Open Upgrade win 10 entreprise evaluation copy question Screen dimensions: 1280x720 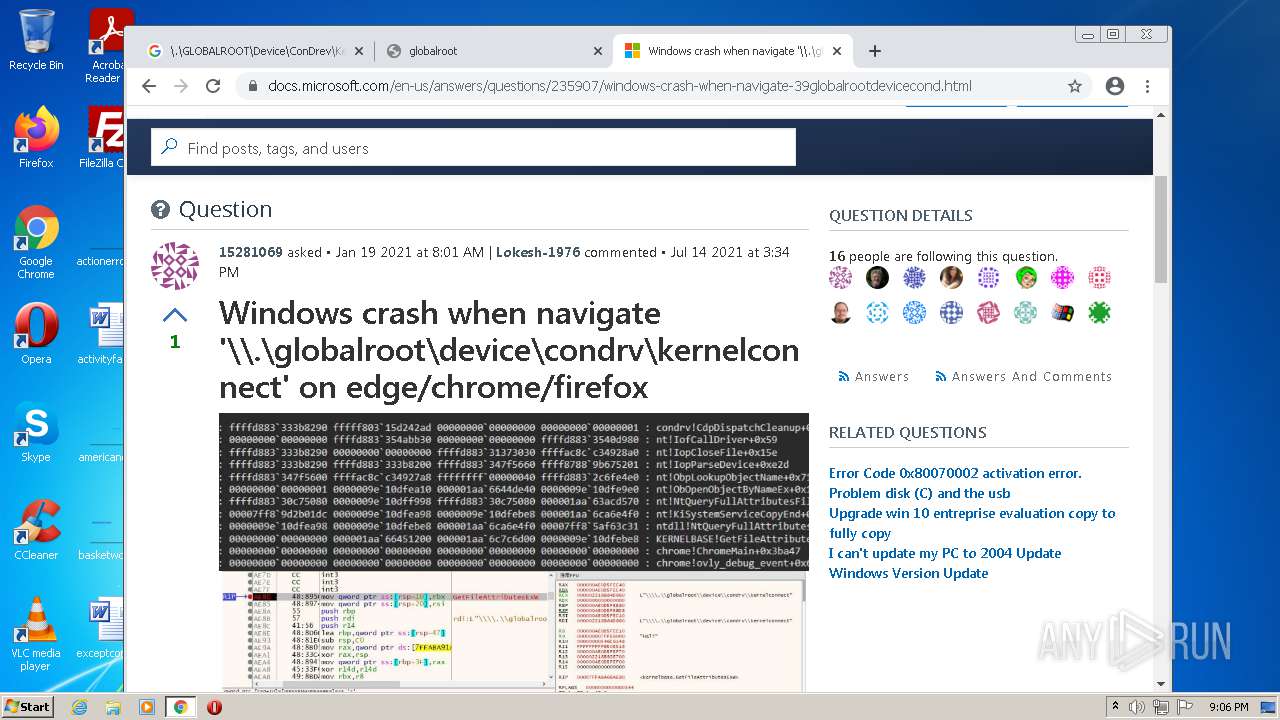[972, 523]
